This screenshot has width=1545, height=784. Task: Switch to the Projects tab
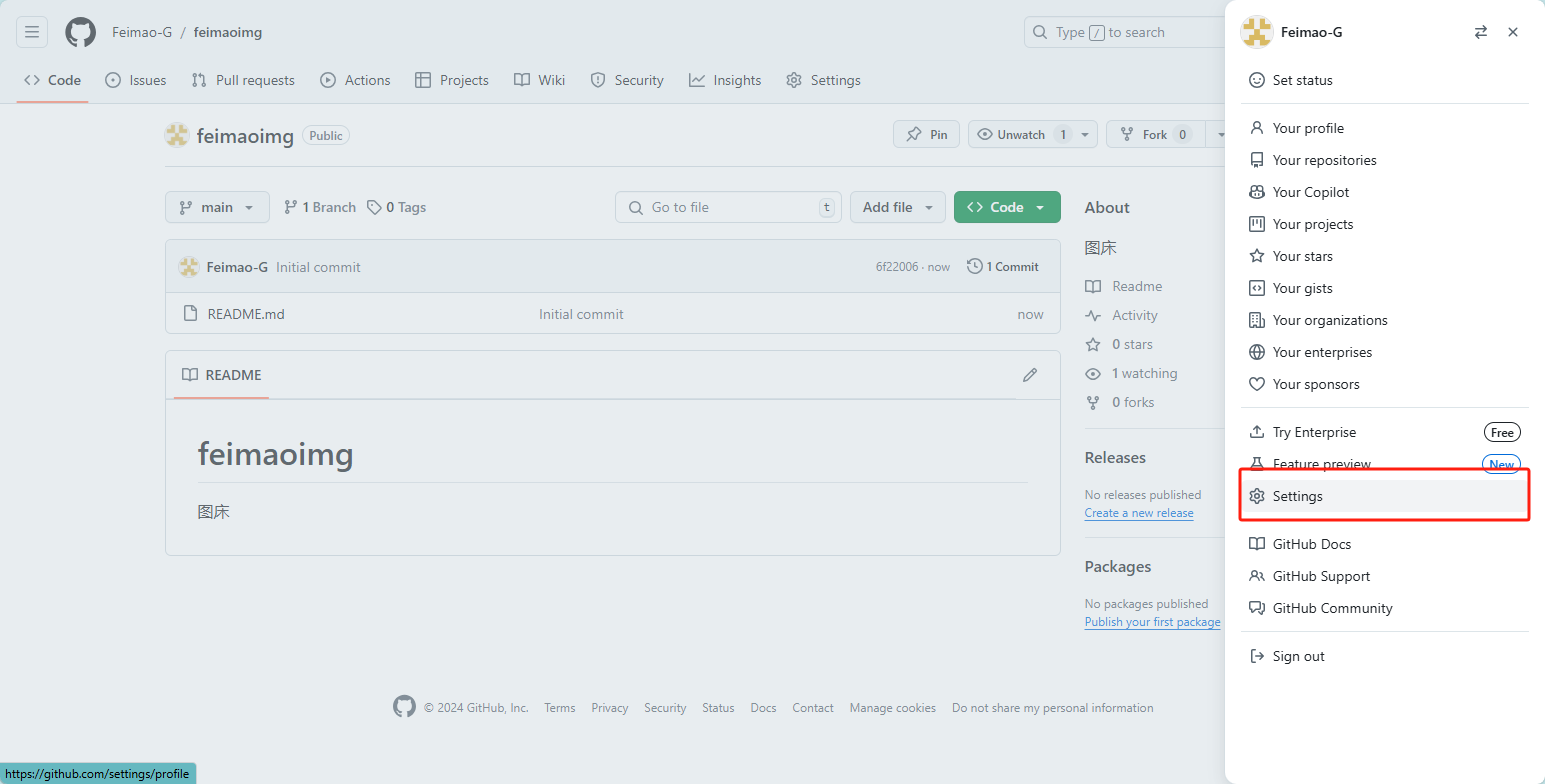pyautogui.click(x=452, y=80)
